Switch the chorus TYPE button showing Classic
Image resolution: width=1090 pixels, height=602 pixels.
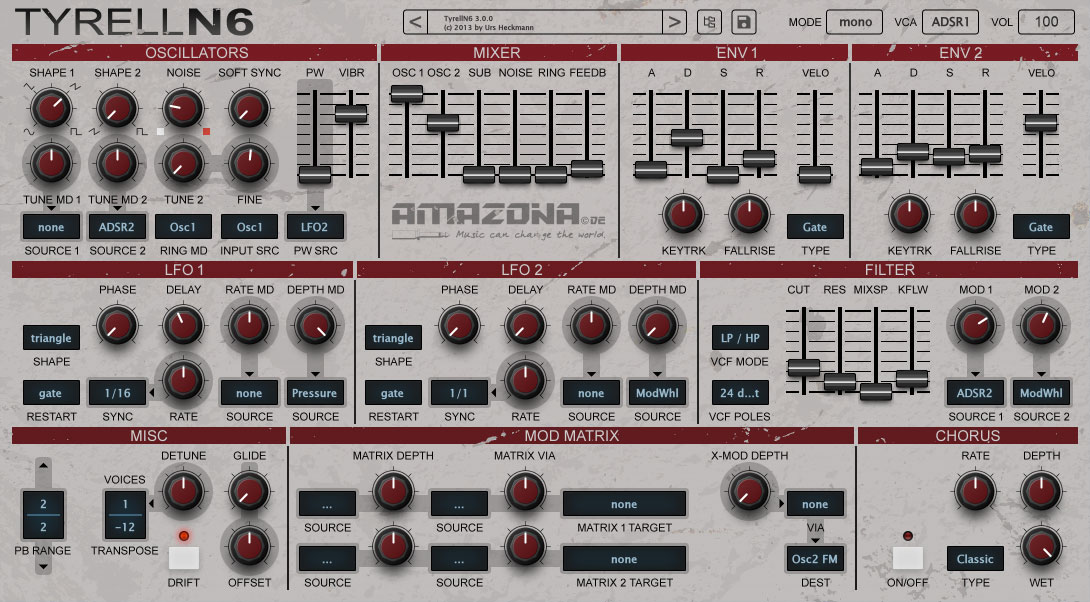click(x=975, y=559)
